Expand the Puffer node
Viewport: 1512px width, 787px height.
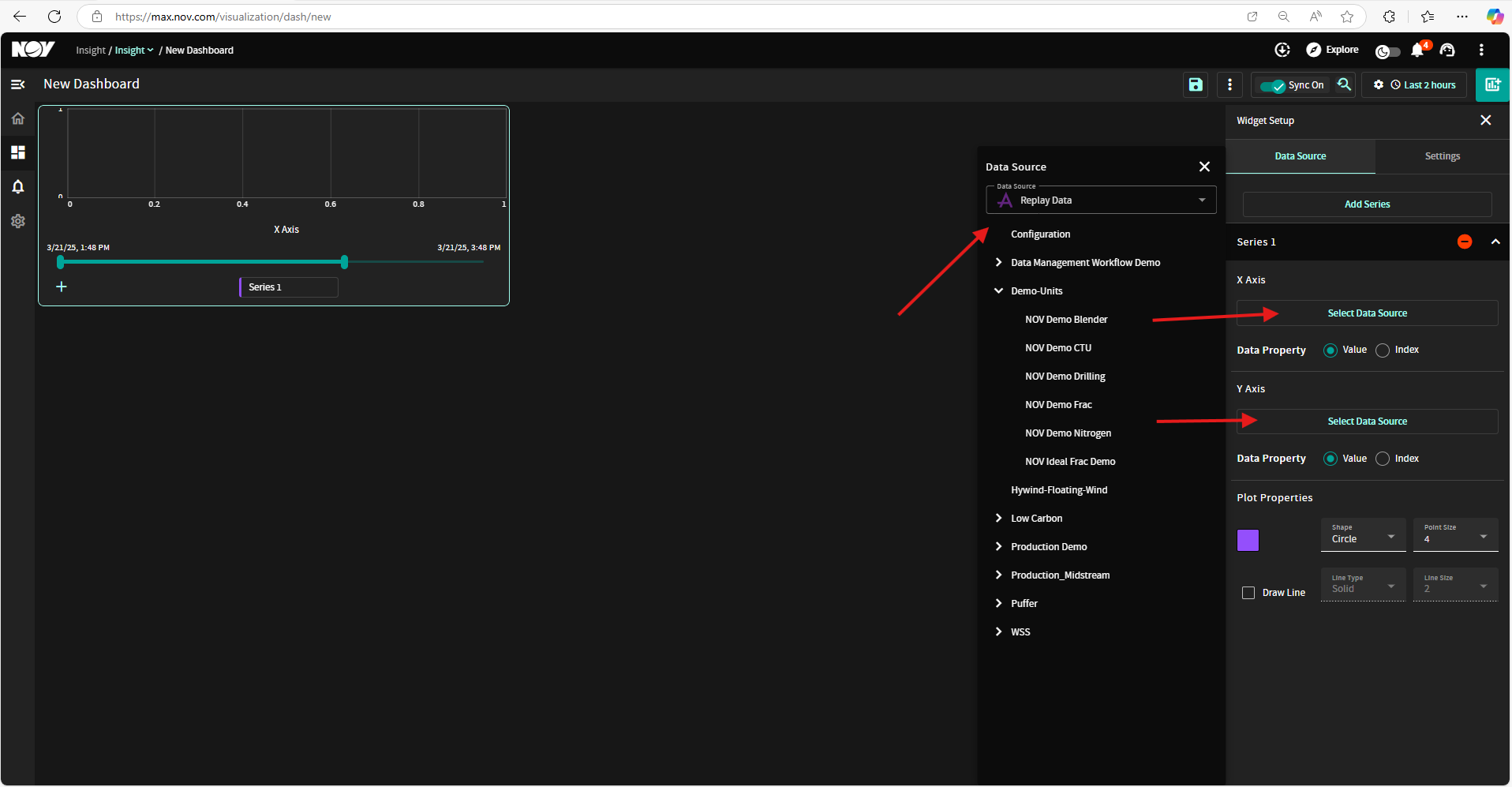999,603
